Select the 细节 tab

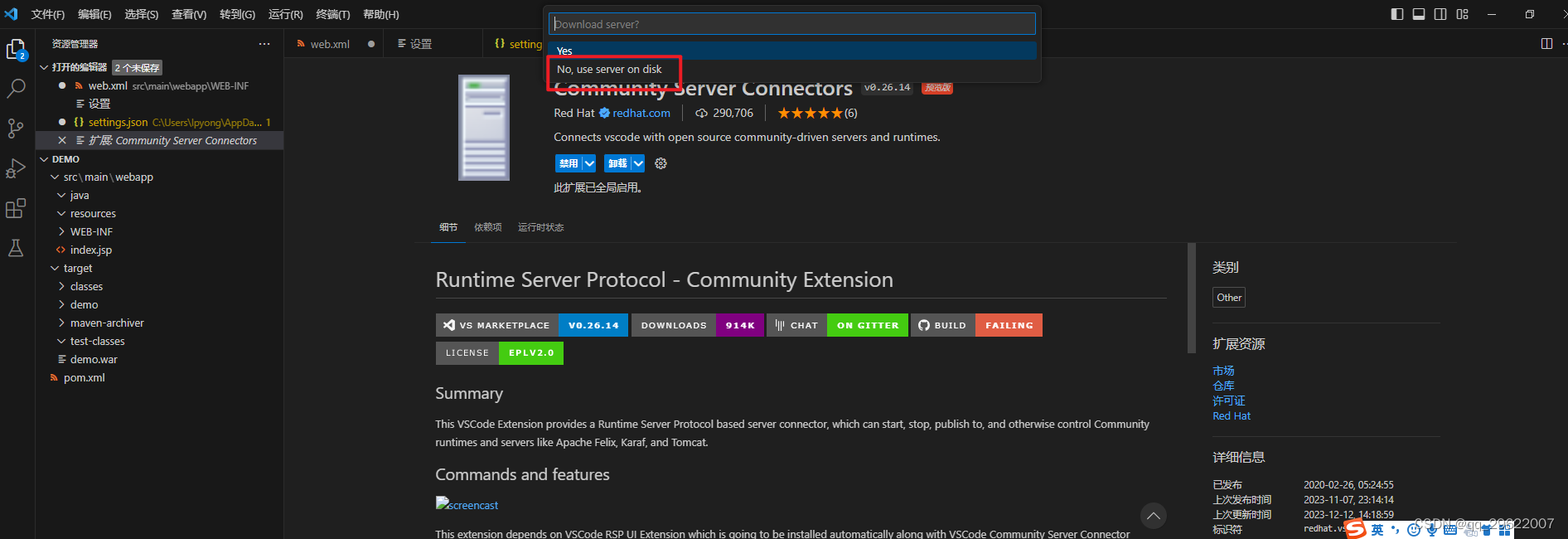[x=448, y=227]
